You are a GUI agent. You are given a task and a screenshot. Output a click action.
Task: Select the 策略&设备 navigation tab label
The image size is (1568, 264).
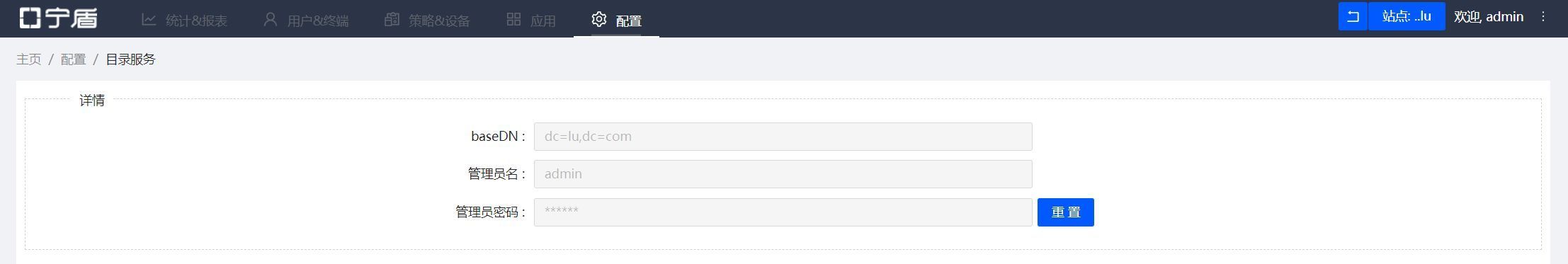click(439, 21)
